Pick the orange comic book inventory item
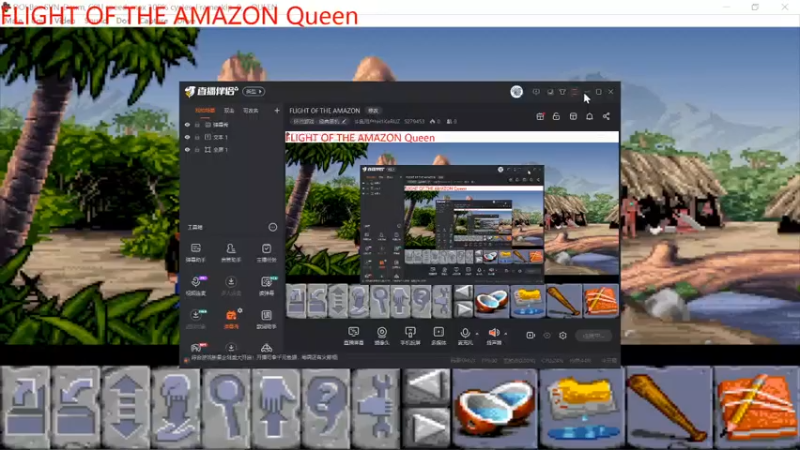 tap(756, 408)
